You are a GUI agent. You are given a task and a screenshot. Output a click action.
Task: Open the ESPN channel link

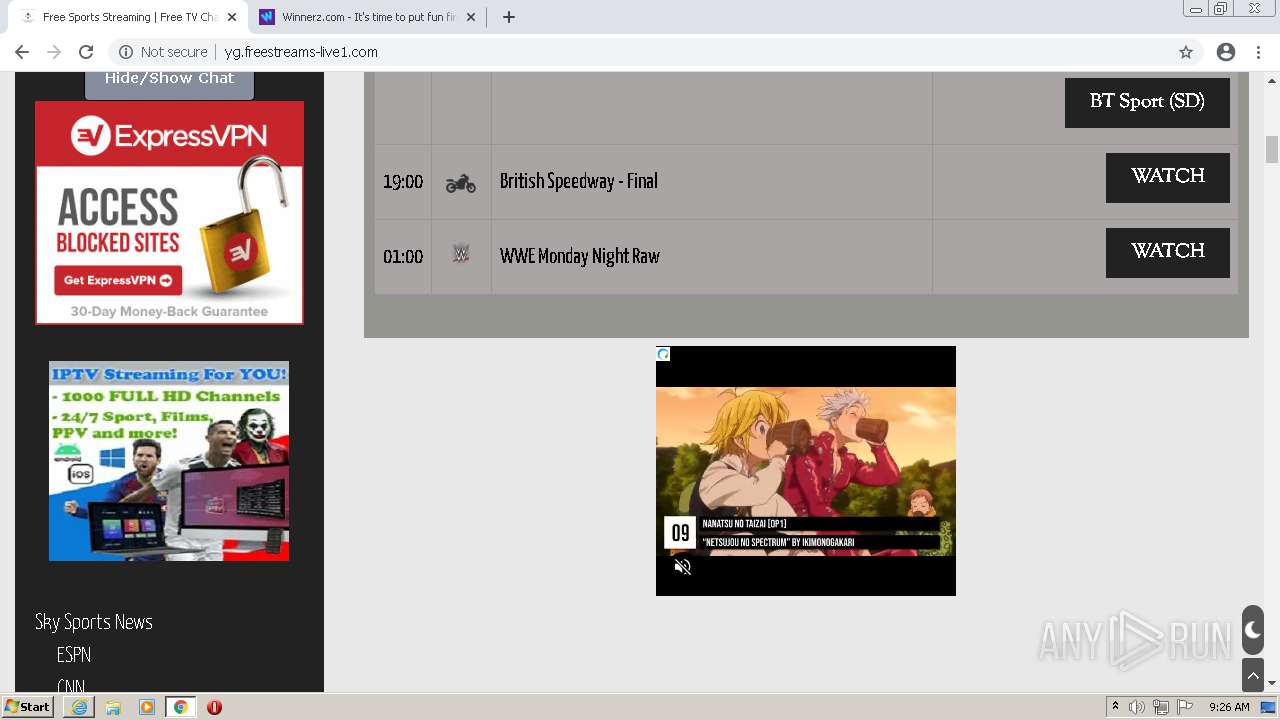74,655
